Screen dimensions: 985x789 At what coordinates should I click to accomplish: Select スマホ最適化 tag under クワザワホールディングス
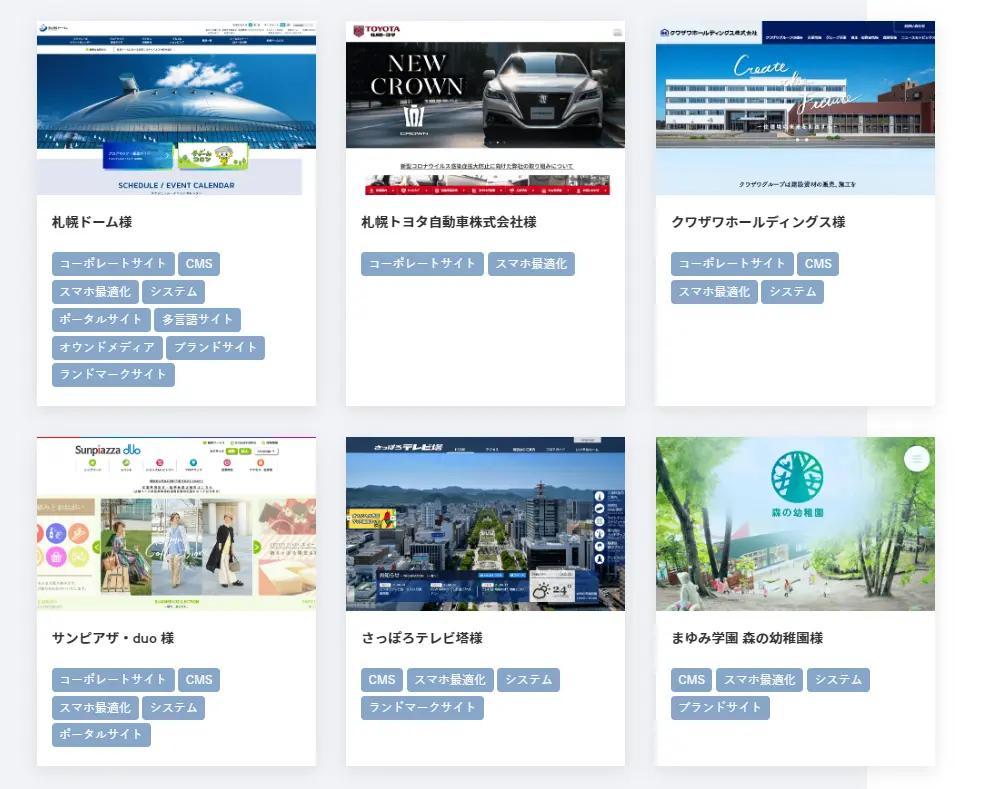click(714, 291)
